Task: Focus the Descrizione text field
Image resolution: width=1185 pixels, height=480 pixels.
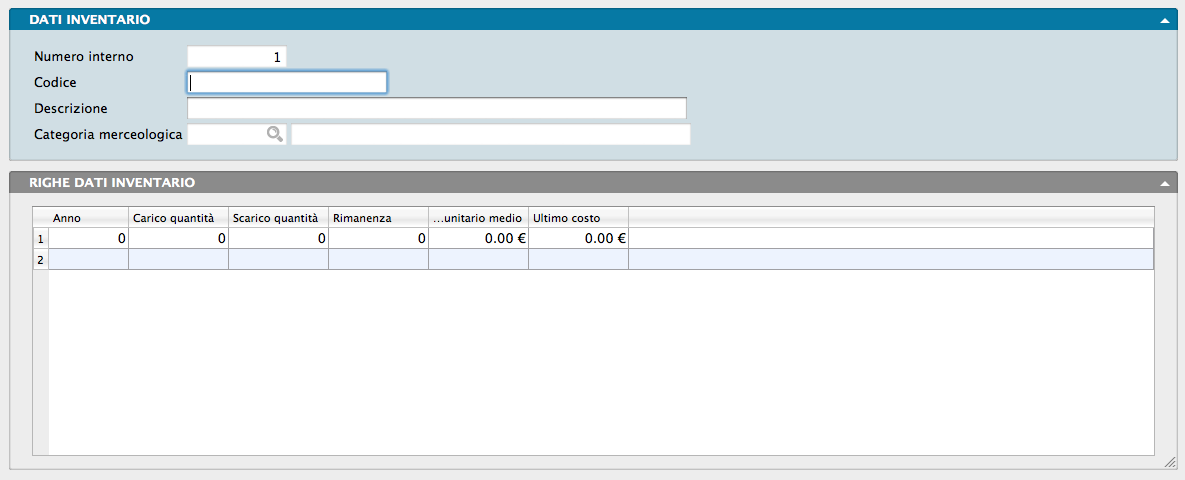Action: point(436,108)
